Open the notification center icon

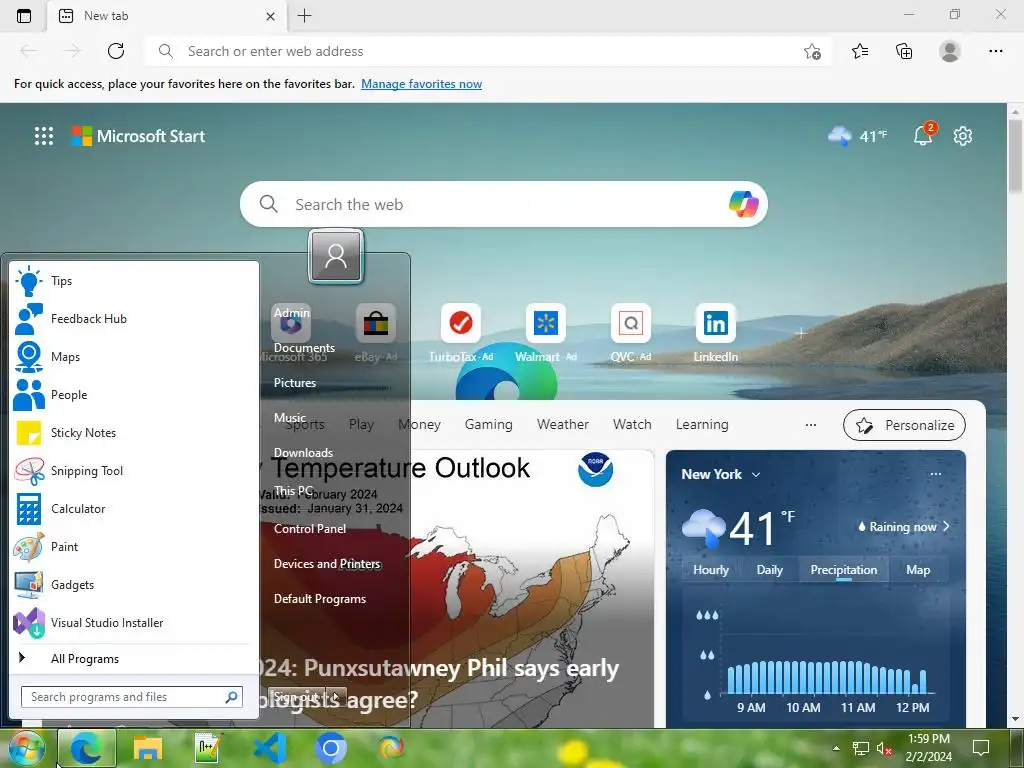980,748
